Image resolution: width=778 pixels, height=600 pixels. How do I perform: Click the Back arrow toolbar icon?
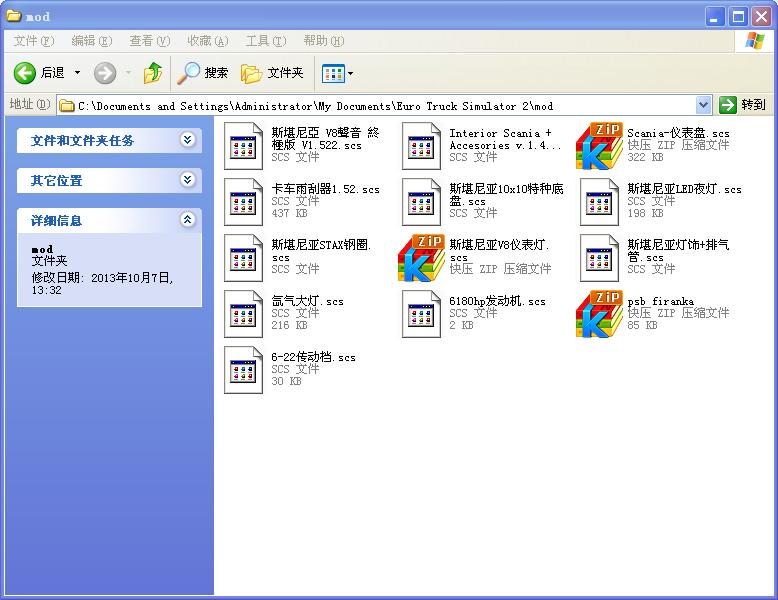[25, 73]
